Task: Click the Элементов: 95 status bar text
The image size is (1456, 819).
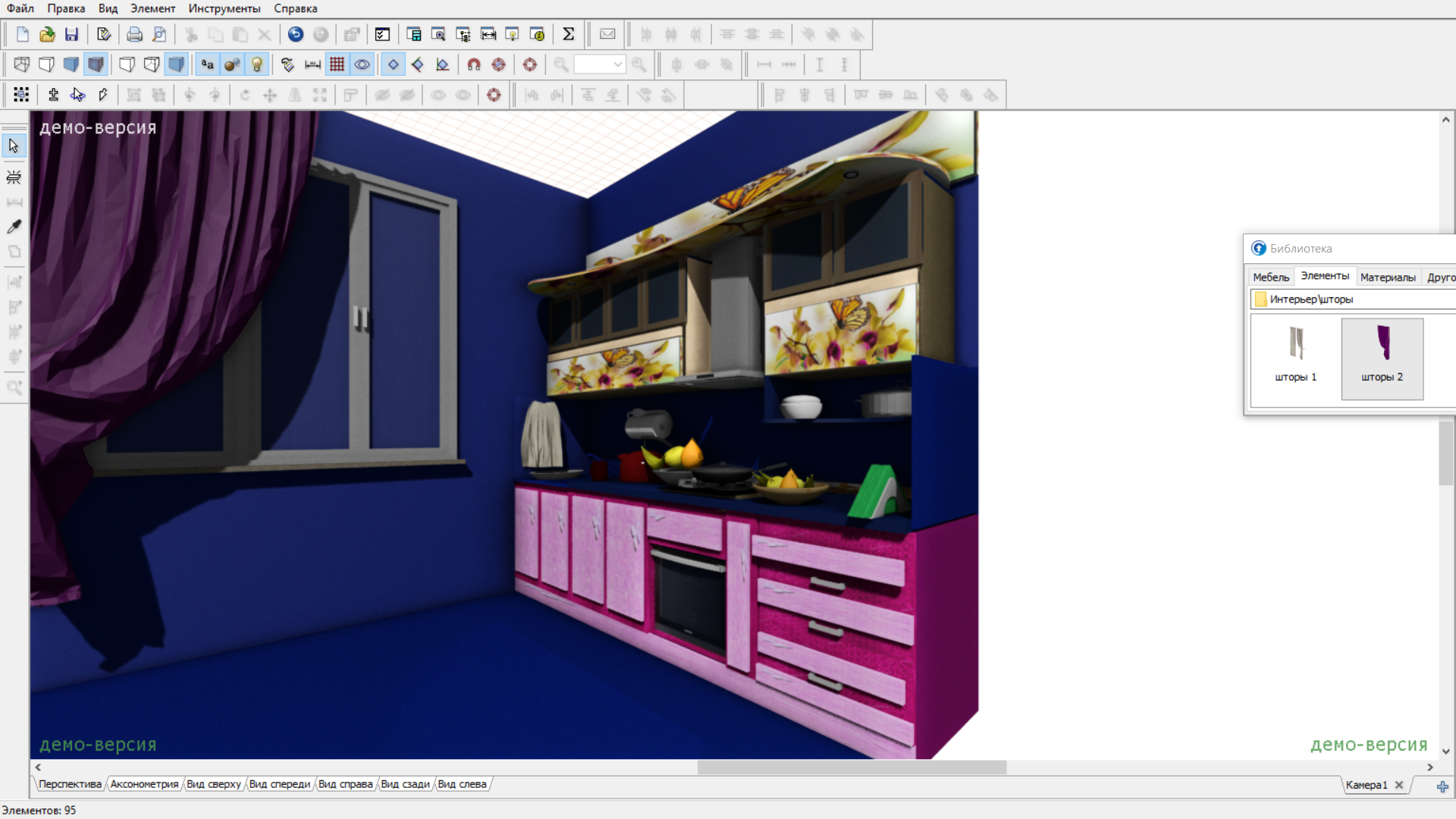Action: (39, 810)
